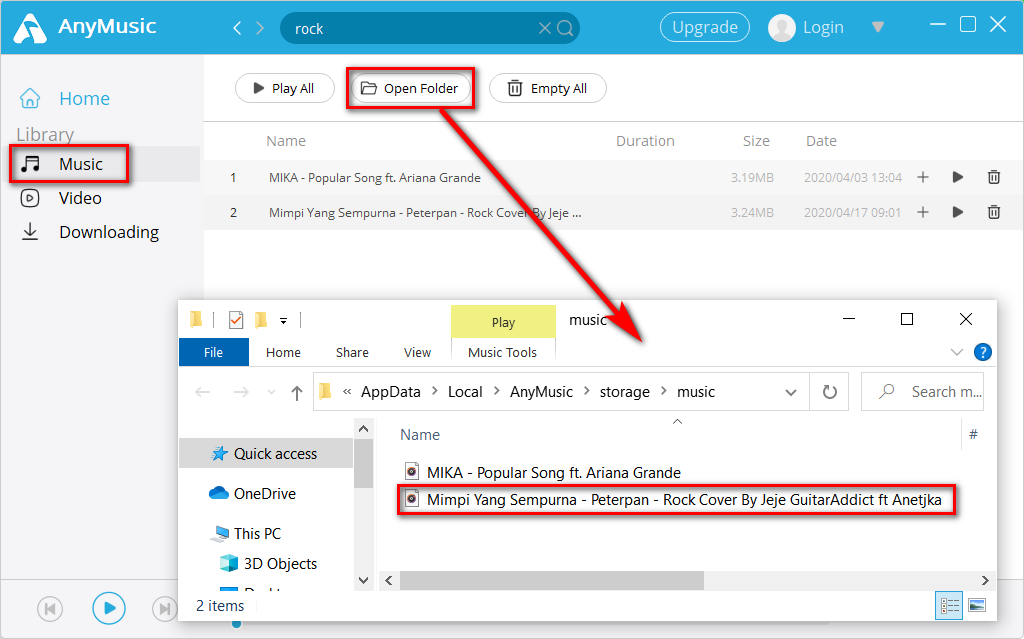The height and width of the screenshot is (639, 1024).
Task: Open the Home page in sidebar
Action: click(84, 98)
